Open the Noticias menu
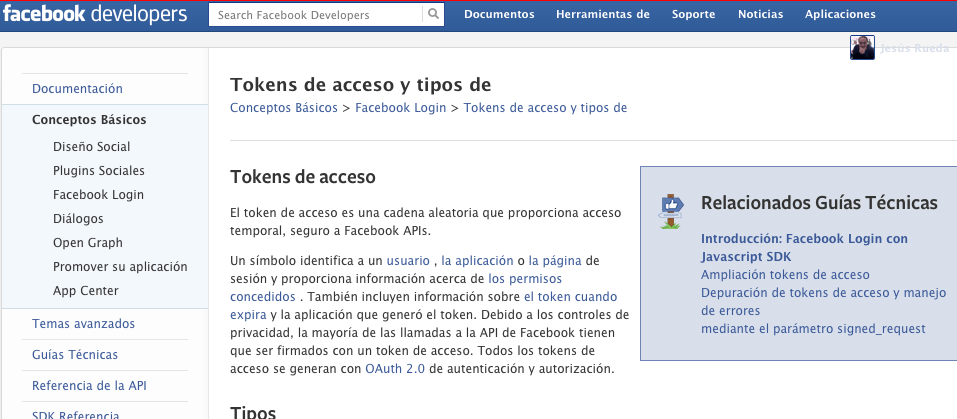Viewport: 957px width, 419px height. point(760,14)
